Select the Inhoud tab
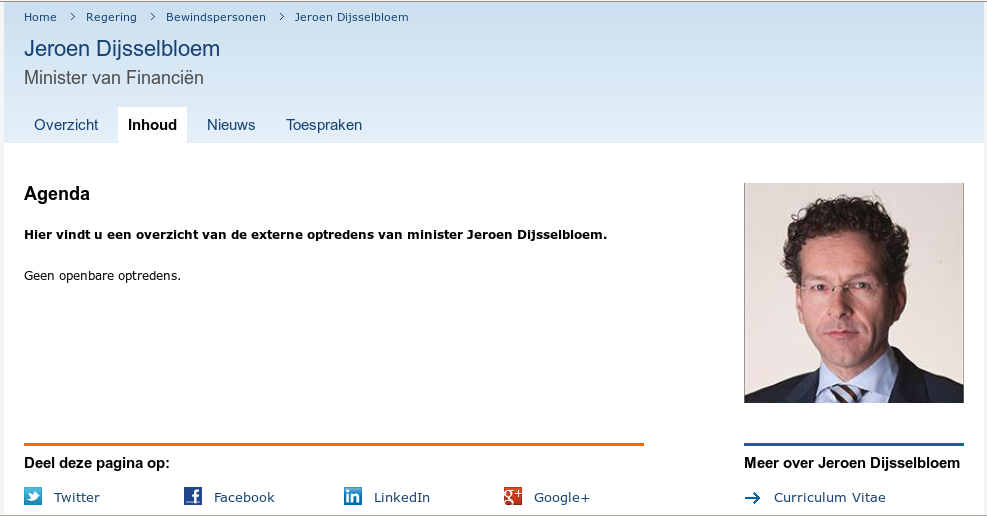This screenshot has height=516, width=987. [x=152, y=125]
